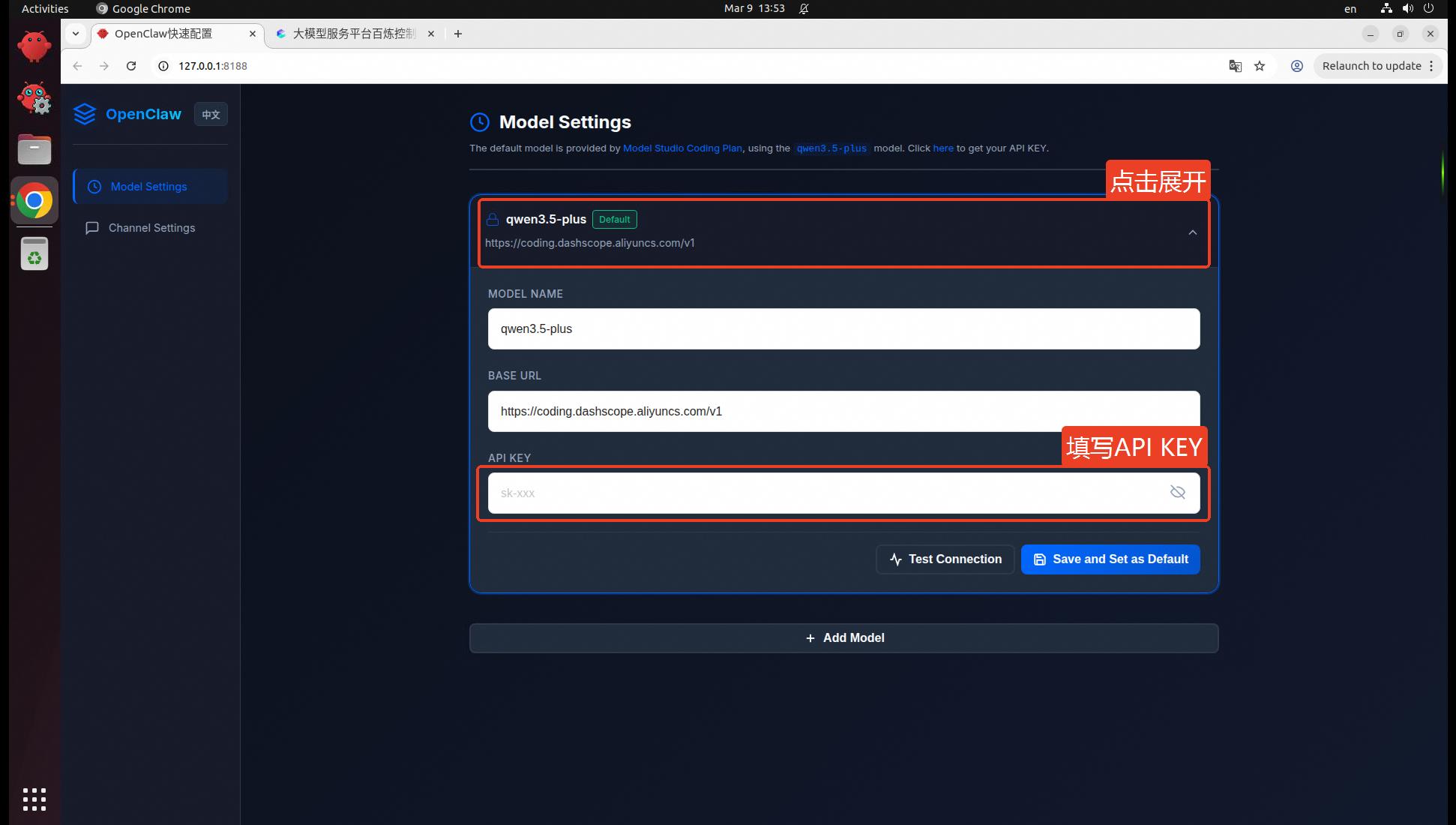This screenshot has height=825, width=1456.
Task: Click the Google Translate icon in address bar
Action: [1235, 66]
